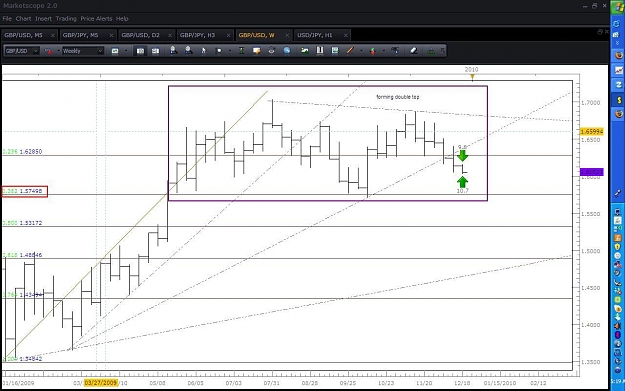Image resolution: width=625 pixels, height=391 pixels.
Task: Open the Chart menu
Action: click(24, 19)
